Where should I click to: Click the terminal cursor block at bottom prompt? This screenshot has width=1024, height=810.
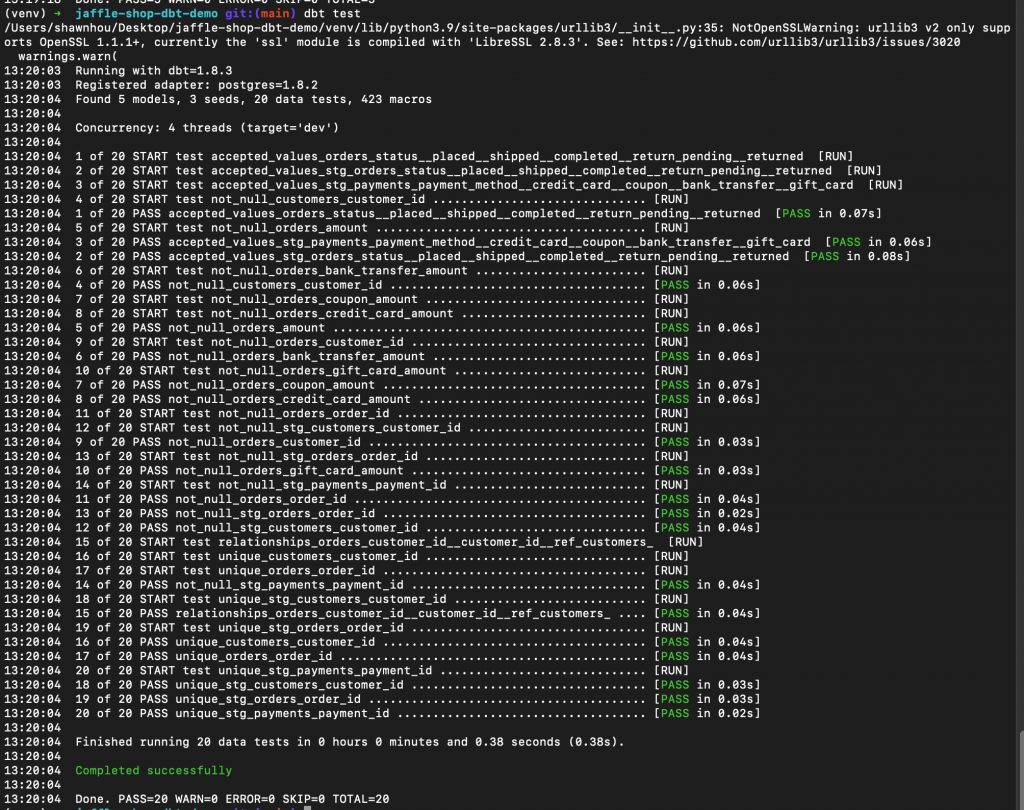coord(307,808)
